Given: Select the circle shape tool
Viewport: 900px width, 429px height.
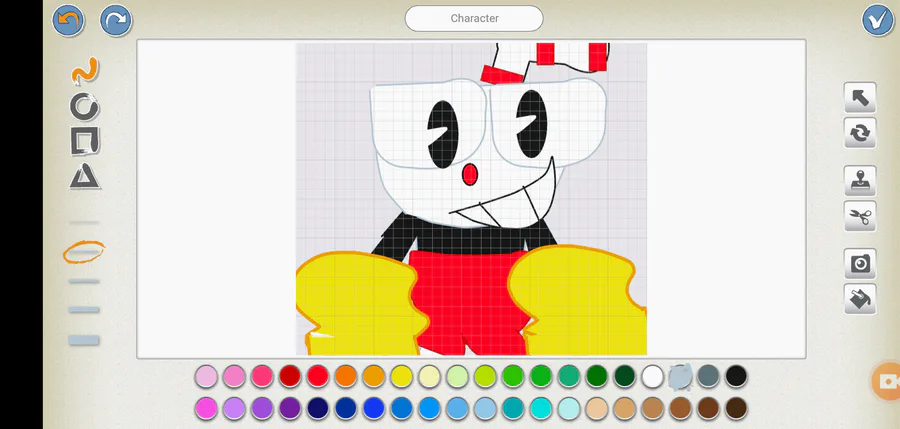Looking at the screenshot, I should (85, 106).
